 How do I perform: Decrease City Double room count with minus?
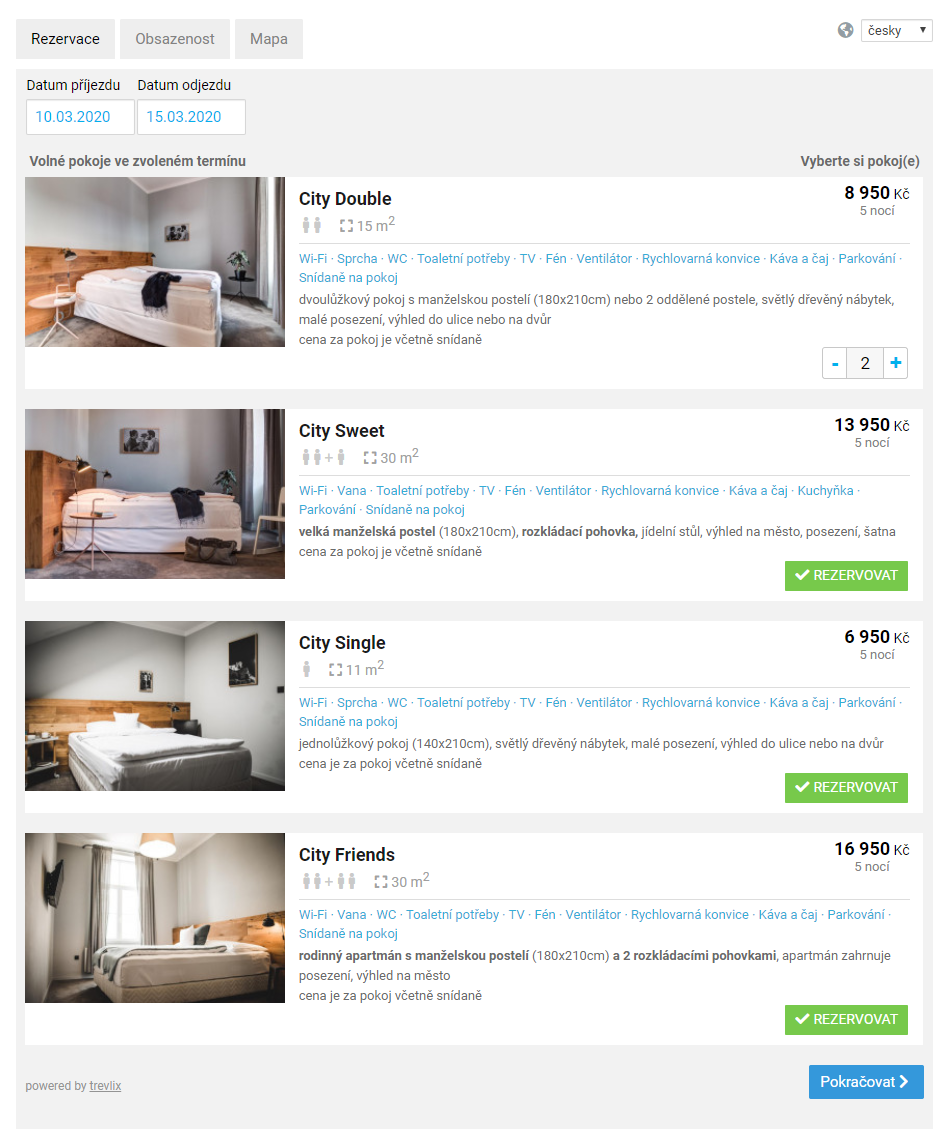pos(835,363)
